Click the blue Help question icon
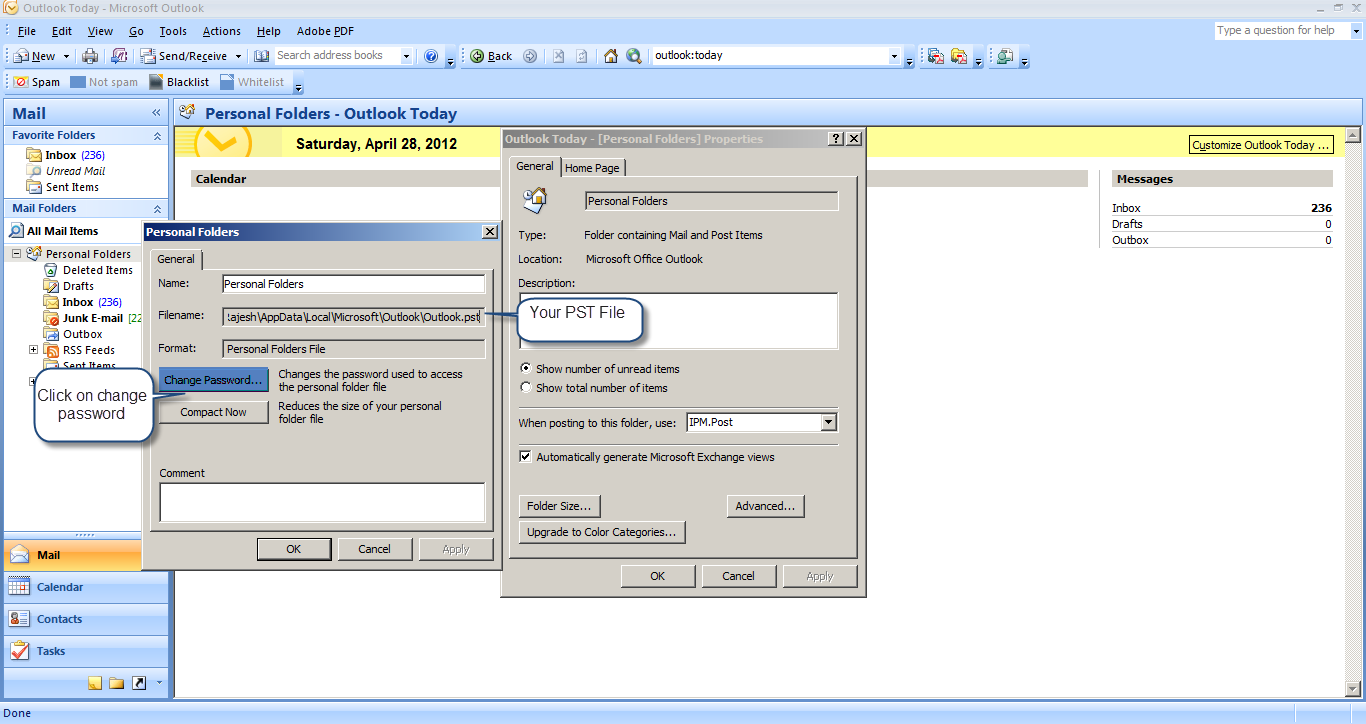This screenshot has width=1366, height=724. pyautogui.click(x=431, y=56)
